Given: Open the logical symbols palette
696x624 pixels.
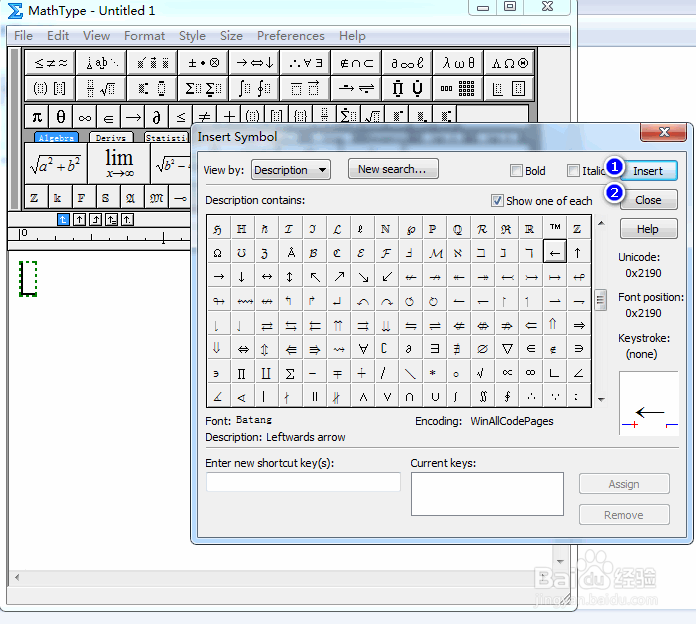Looking at the screenshot, I should (305, 63).
